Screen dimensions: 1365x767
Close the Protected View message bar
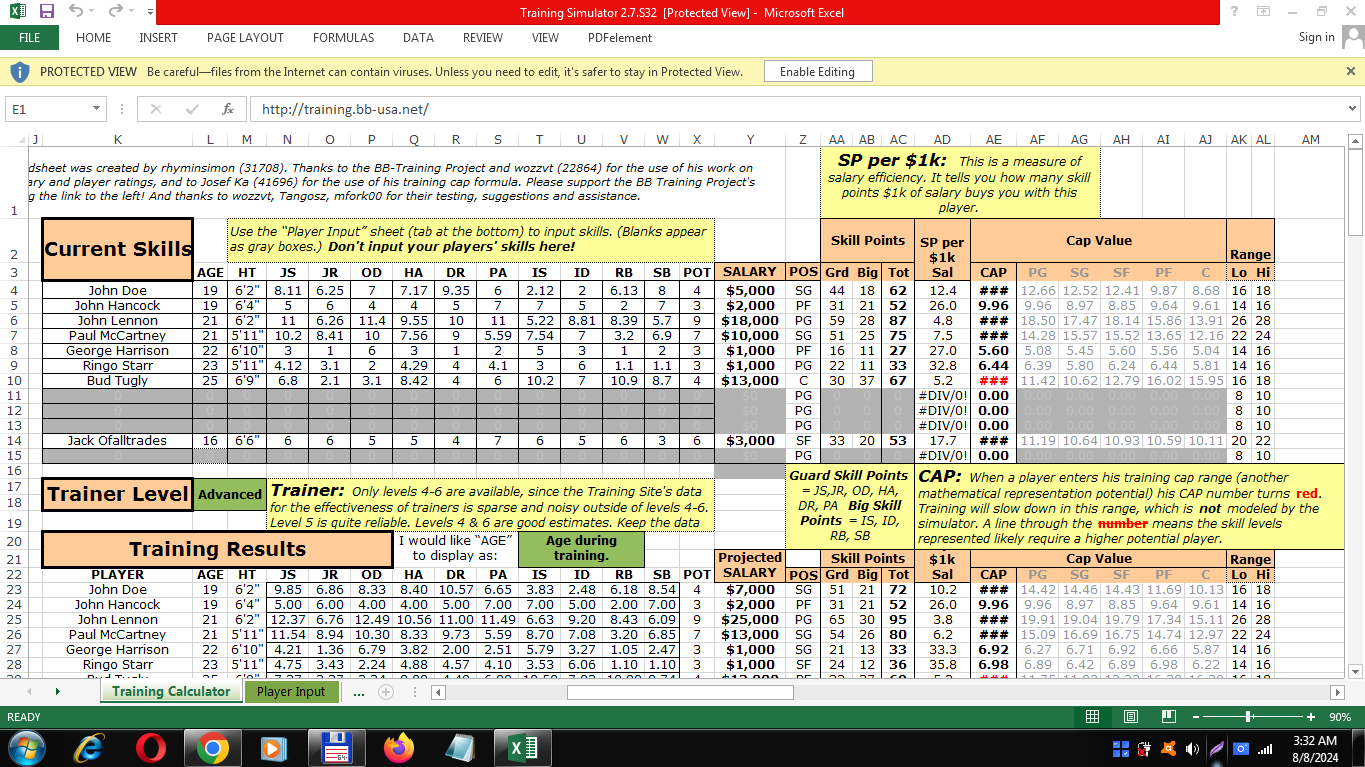(x=1351, y=71)
